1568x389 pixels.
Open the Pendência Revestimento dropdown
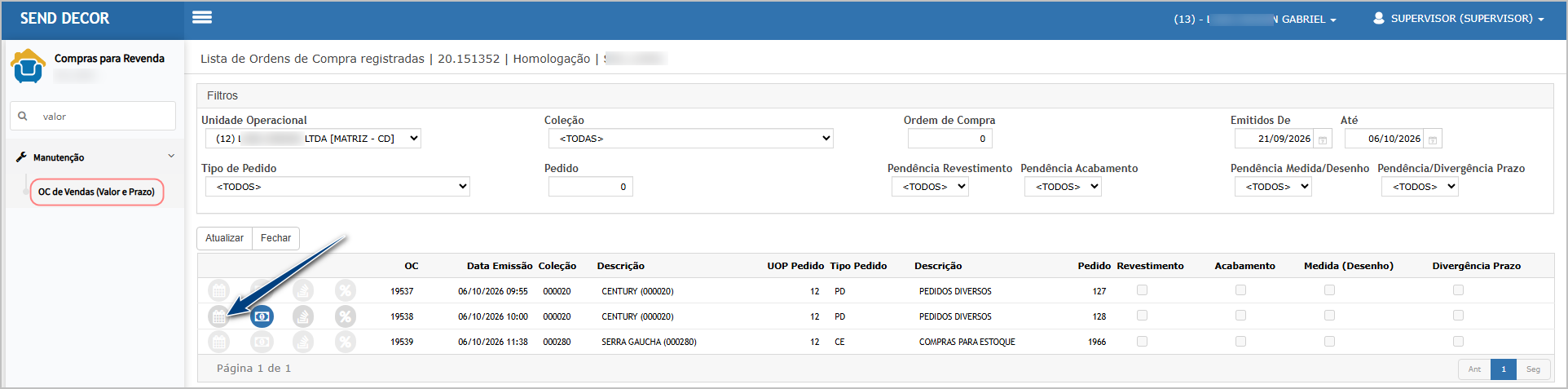coord(930,187)
